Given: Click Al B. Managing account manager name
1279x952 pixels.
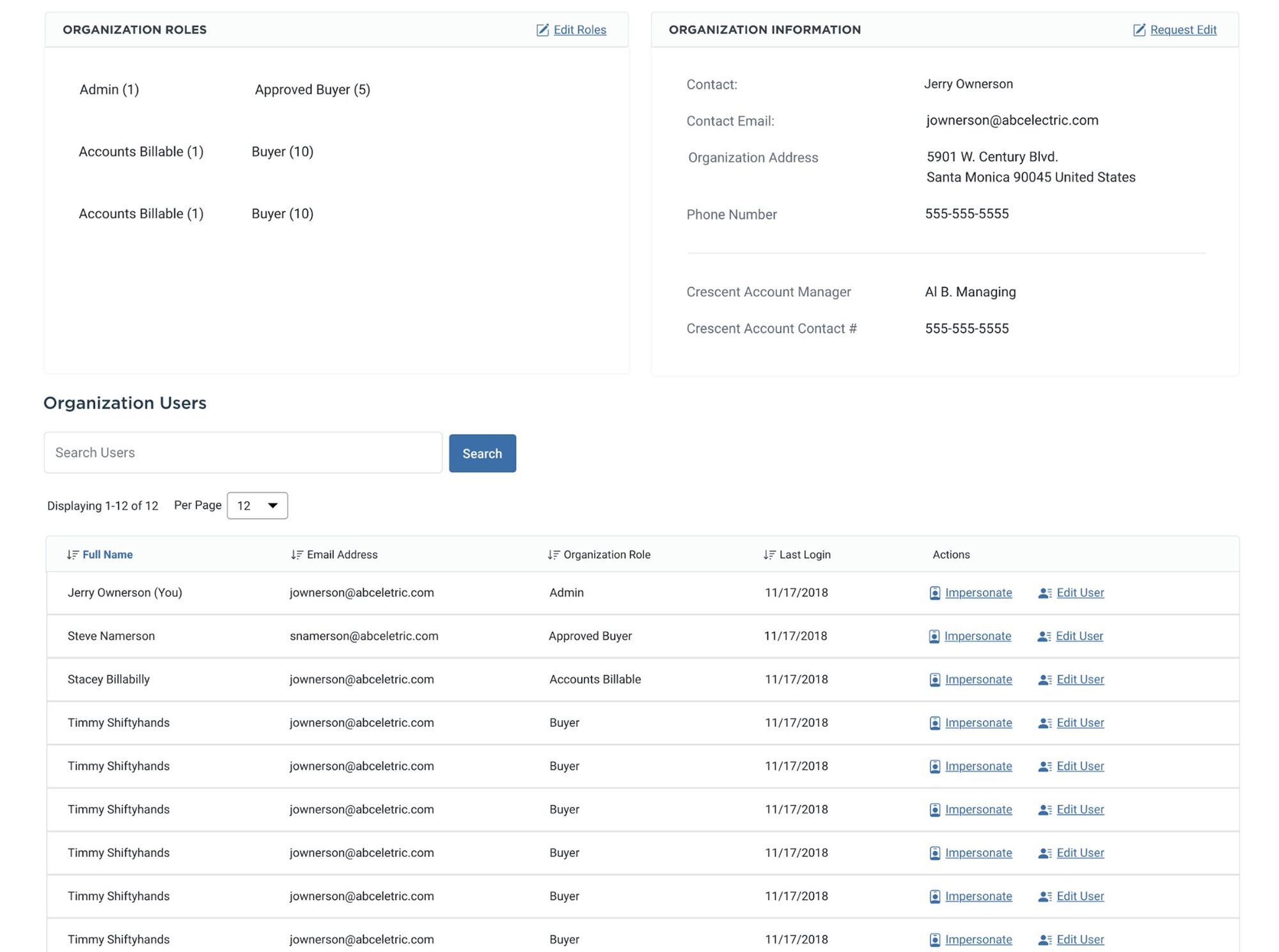Looking at the screenshot, I should click(970, 292).
